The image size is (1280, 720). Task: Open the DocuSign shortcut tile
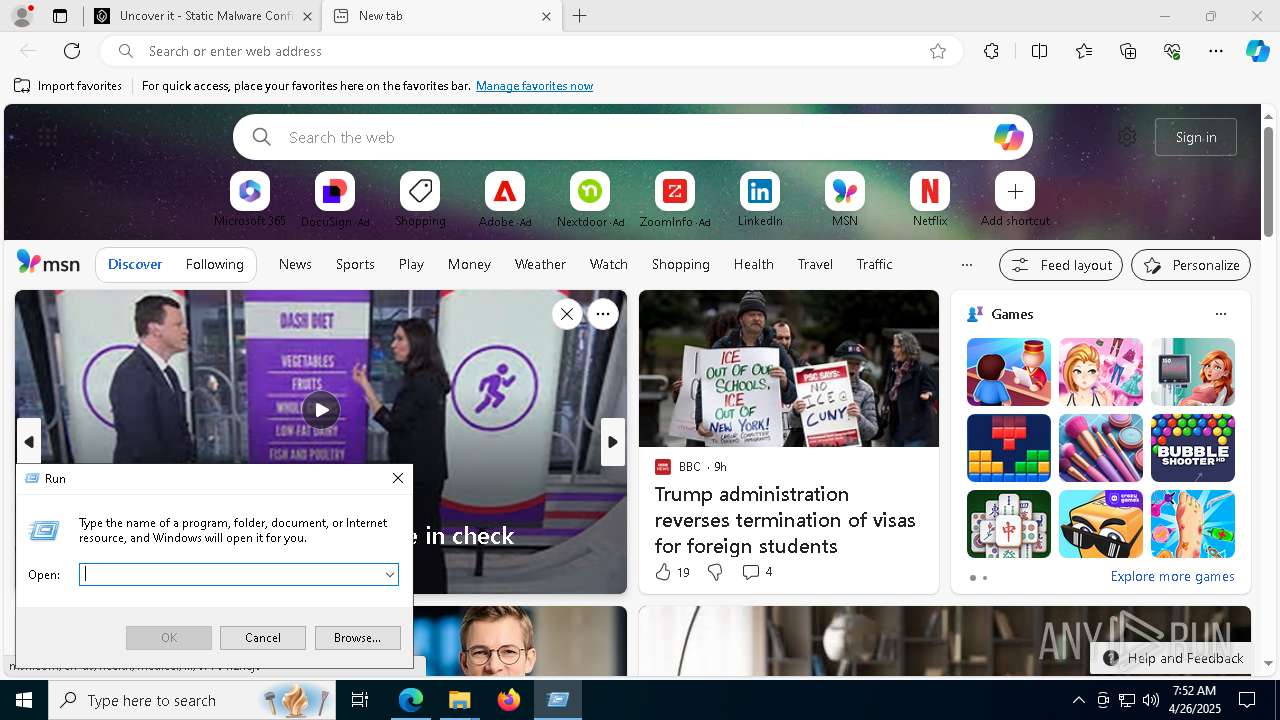coord(335,191)
